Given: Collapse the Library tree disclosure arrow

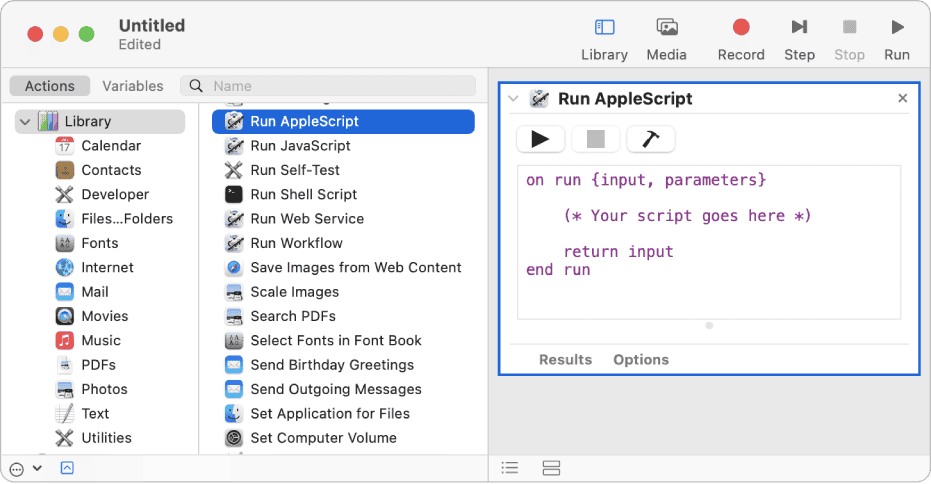Looking at the screenshot, I should point(24,122).
